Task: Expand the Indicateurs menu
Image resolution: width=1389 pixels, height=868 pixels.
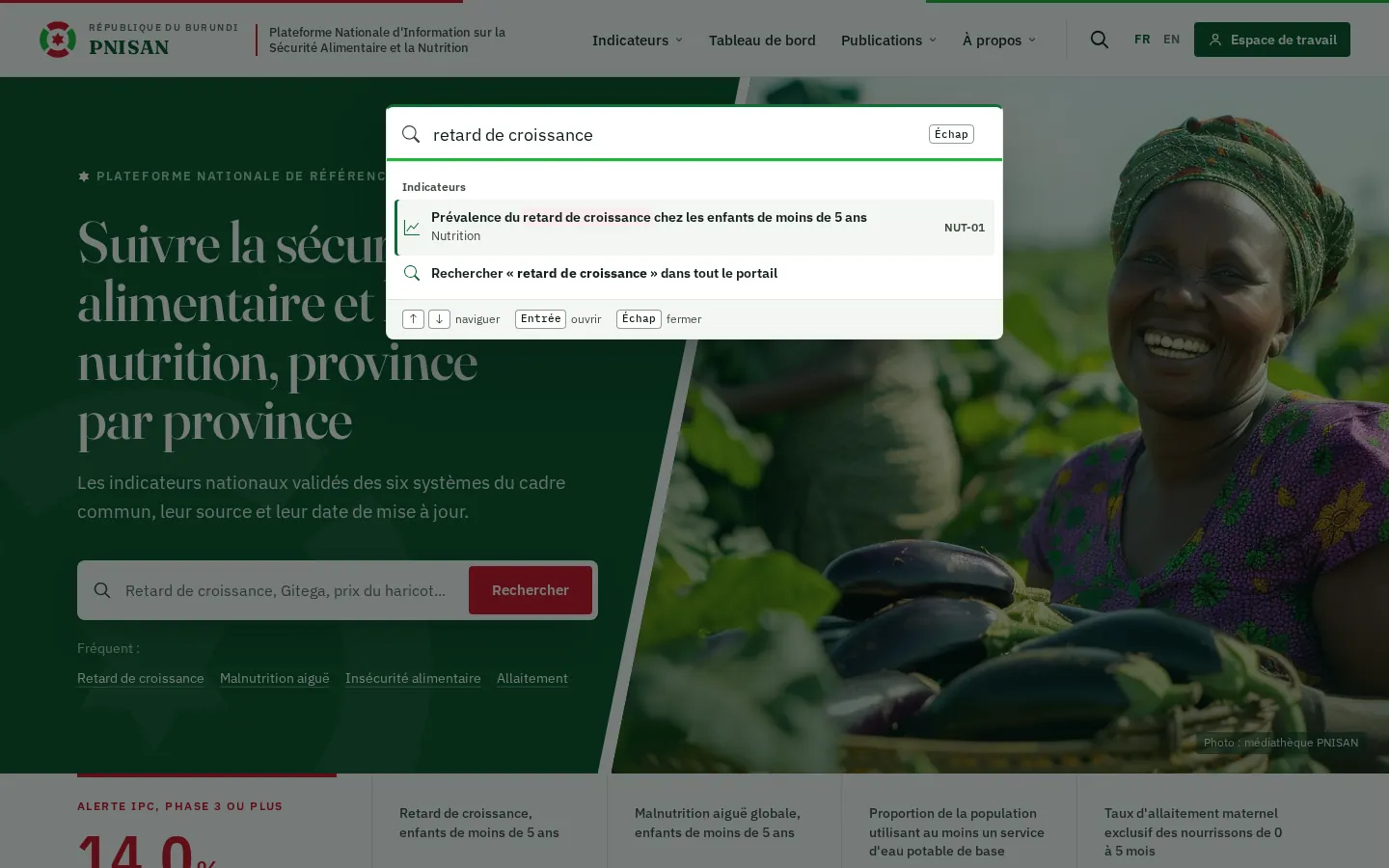Action: (x=638, y=40)
